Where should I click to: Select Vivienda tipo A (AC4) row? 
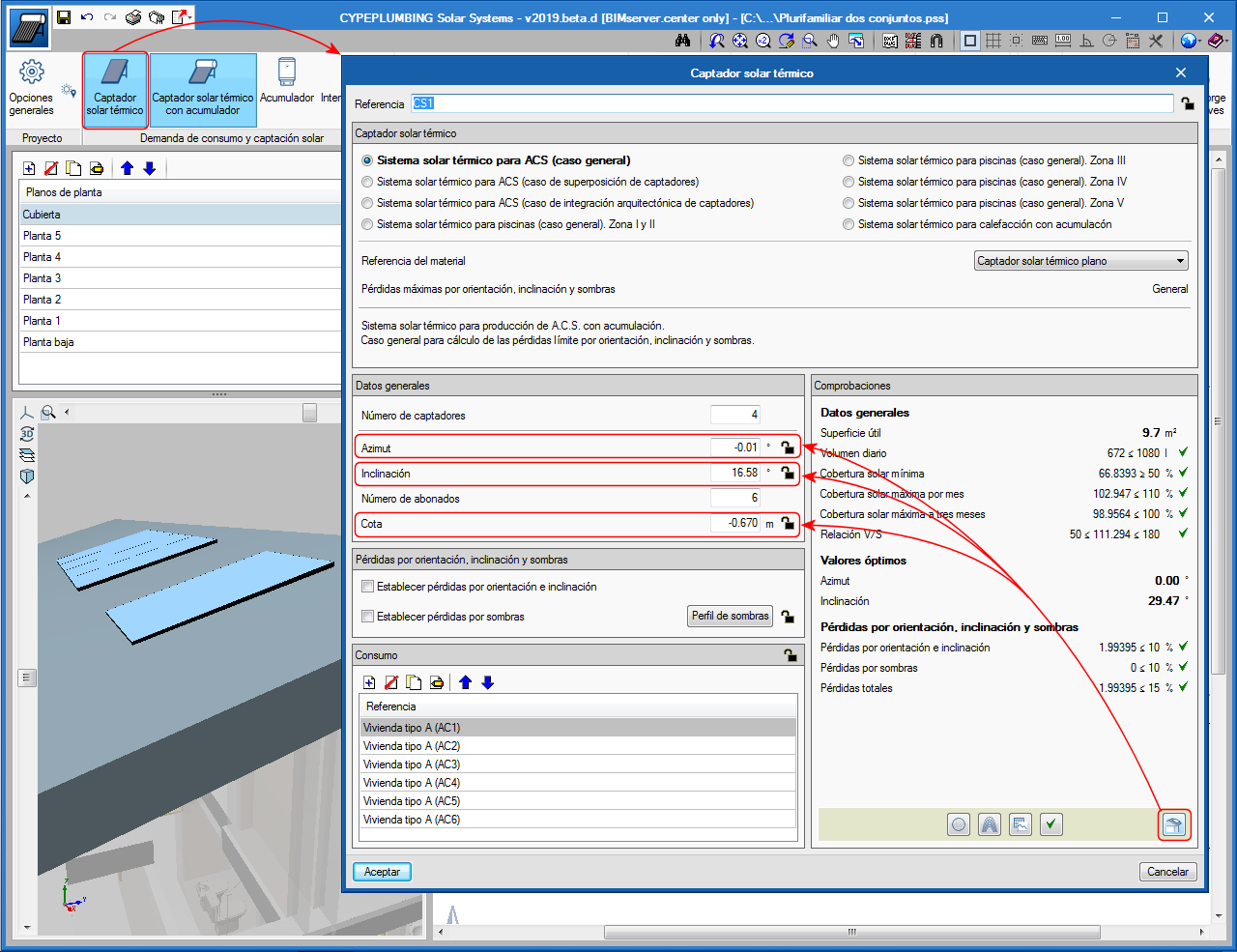578,783
